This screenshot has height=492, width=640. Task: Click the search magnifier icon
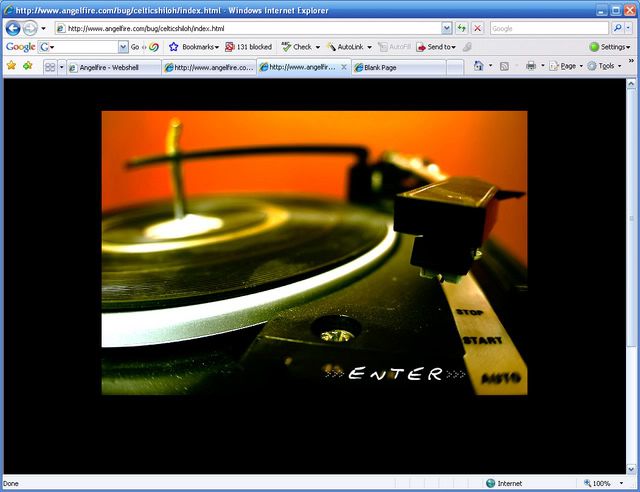pyautogui.click(x=617, y=28)
